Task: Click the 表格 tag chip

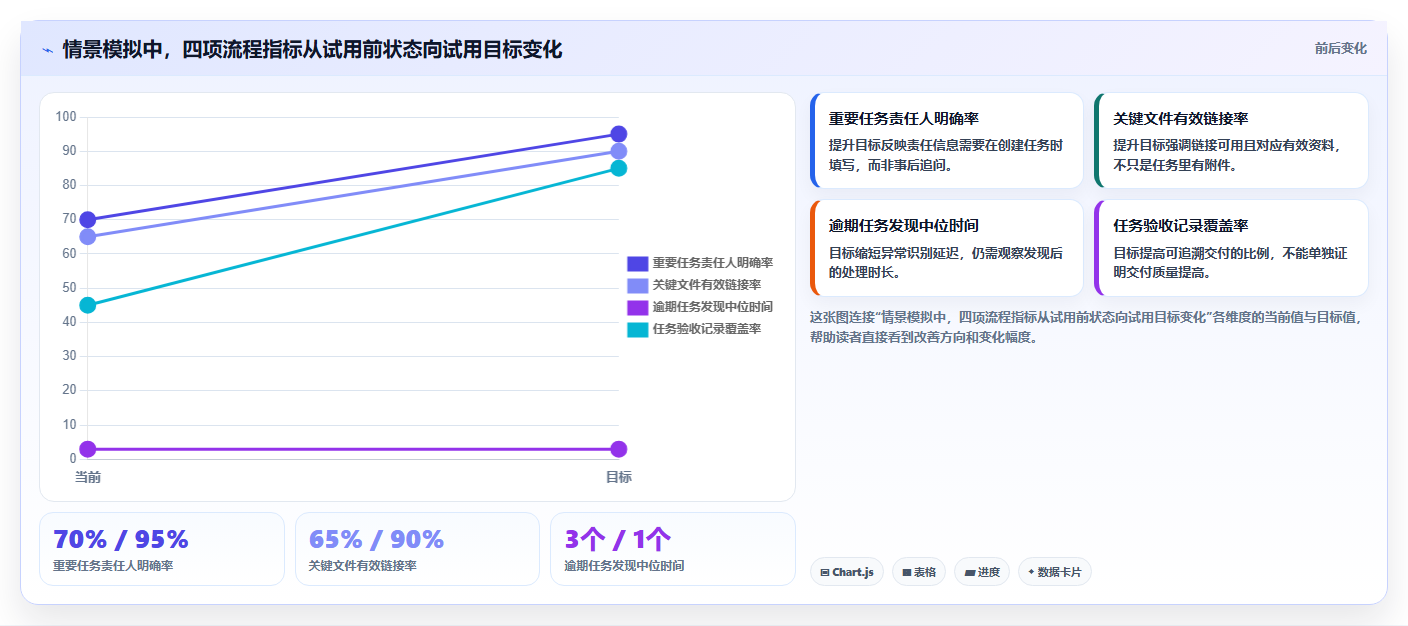Action: 919,572
